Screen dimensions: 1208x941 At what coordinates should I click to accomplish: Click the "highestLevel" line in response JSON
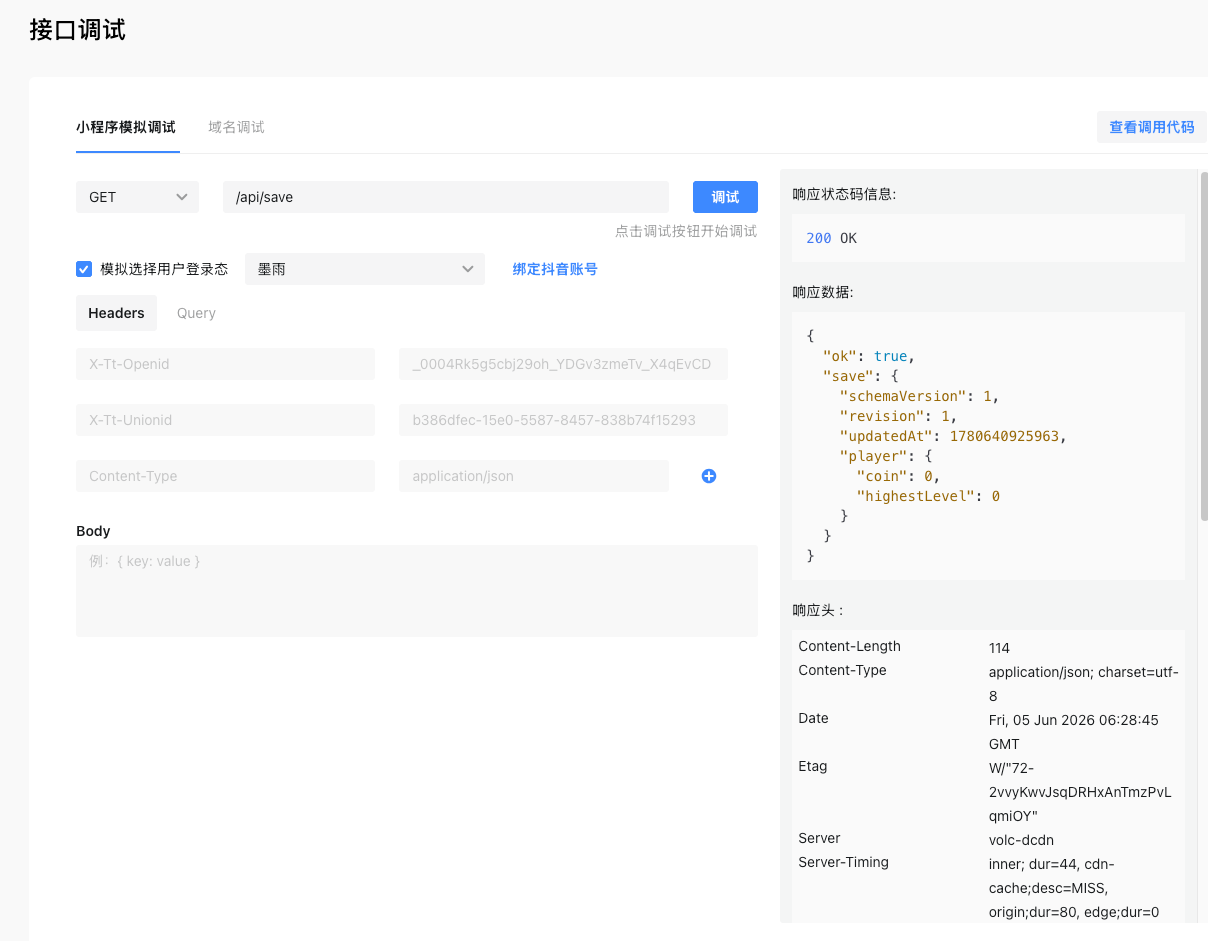tap(928, 496)
